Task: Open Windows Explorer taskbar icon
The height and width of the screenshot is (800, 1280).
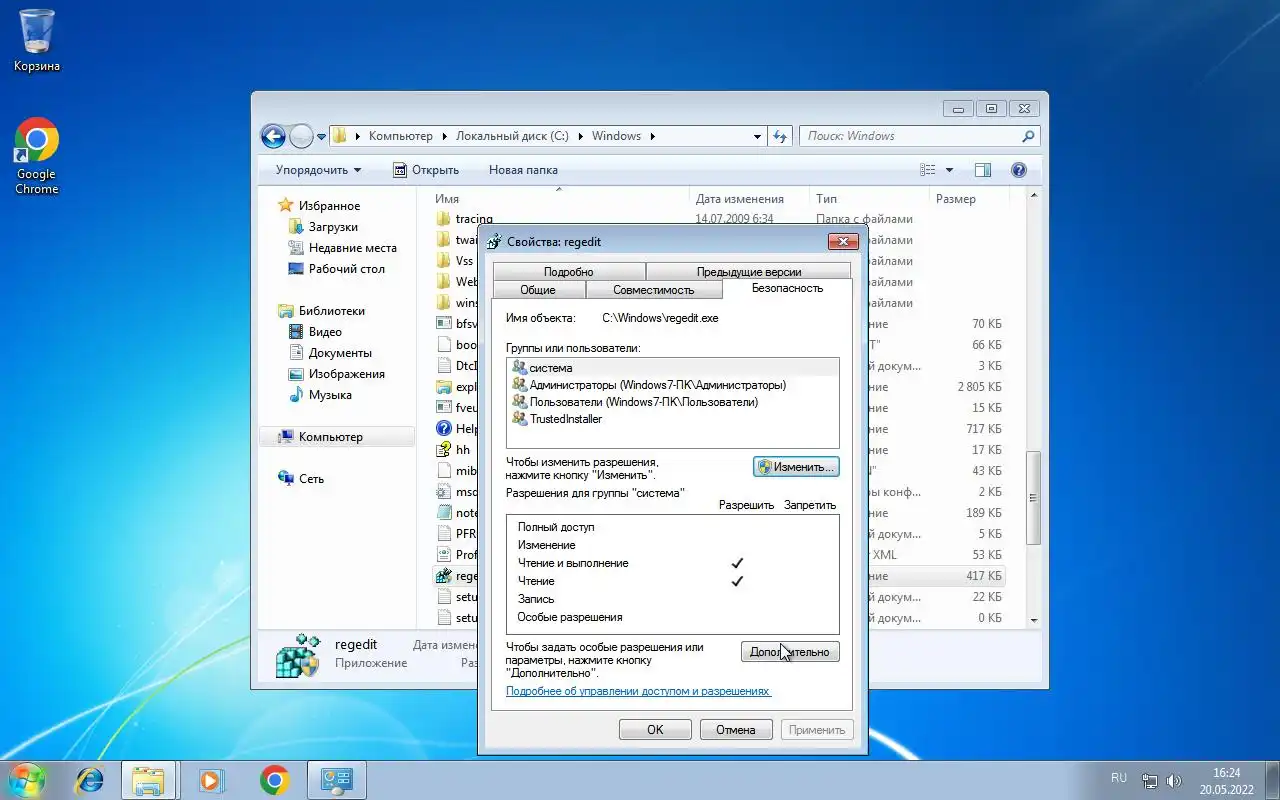Action: (149, 780)
